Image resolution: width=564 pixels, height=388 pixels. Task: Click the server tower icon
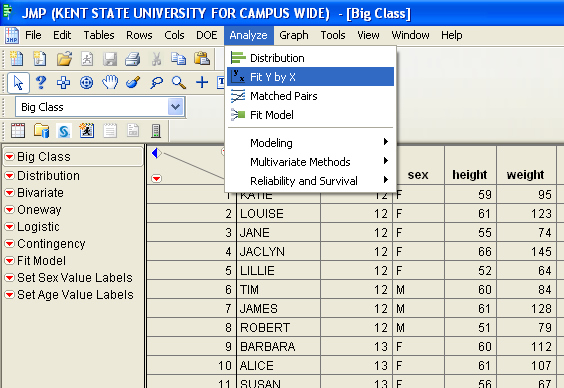click(x=156, y=131)
